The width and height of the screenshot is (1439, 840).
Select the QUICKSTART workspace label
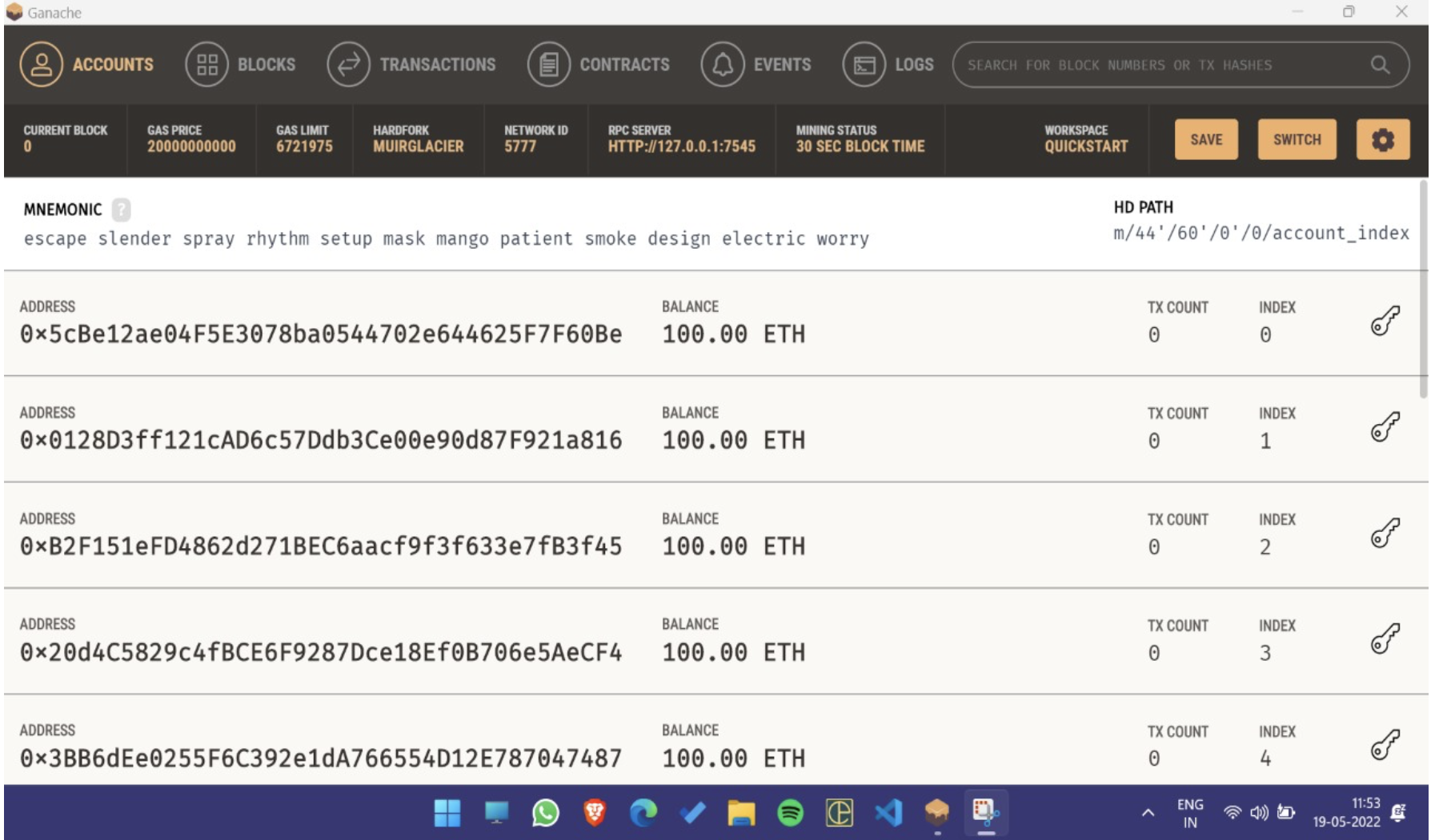tap(1085, 146)
